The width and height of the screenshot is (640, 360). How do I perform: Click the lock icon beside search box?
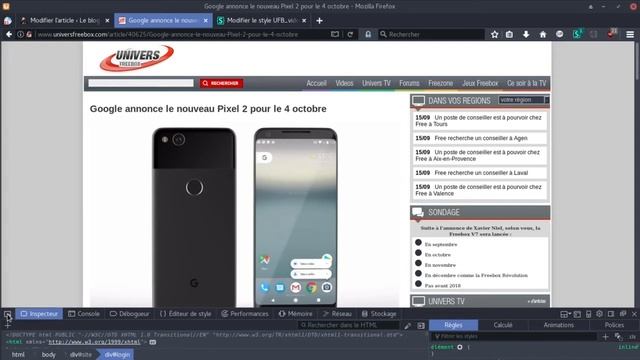pyautogui.click(x=368, y=35)
